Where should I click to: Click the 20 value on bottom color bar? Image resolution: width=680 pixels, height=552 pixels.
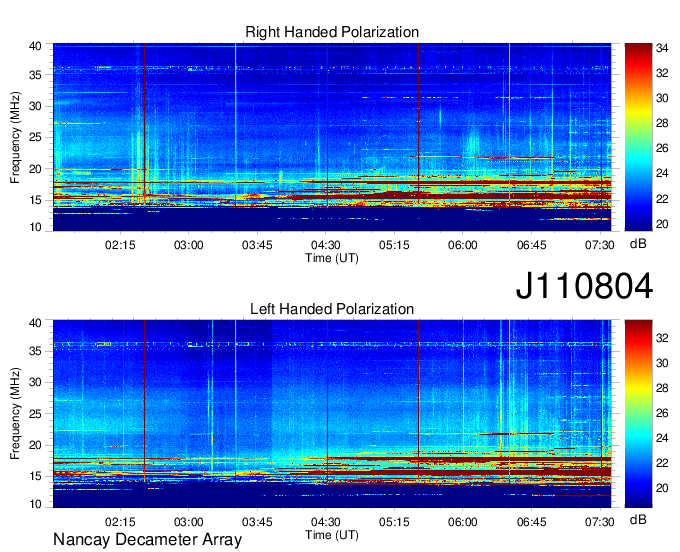(662, 488)
